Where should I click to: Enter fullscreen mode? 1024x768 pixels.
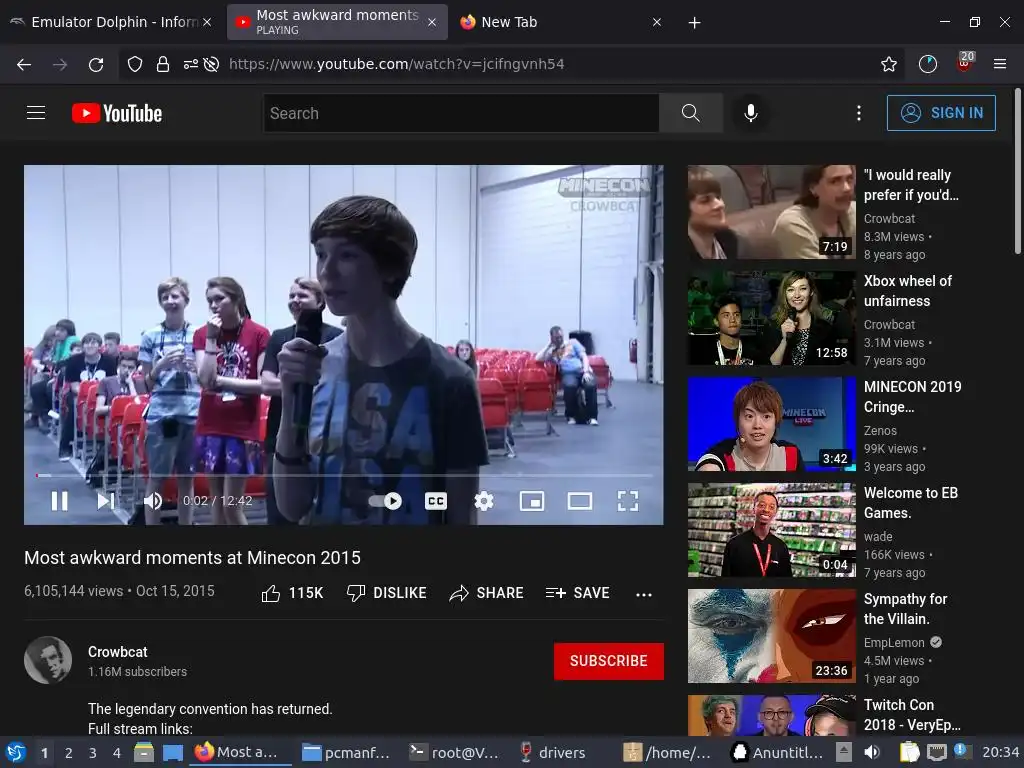pyautogui.click(x=628, y=501)
